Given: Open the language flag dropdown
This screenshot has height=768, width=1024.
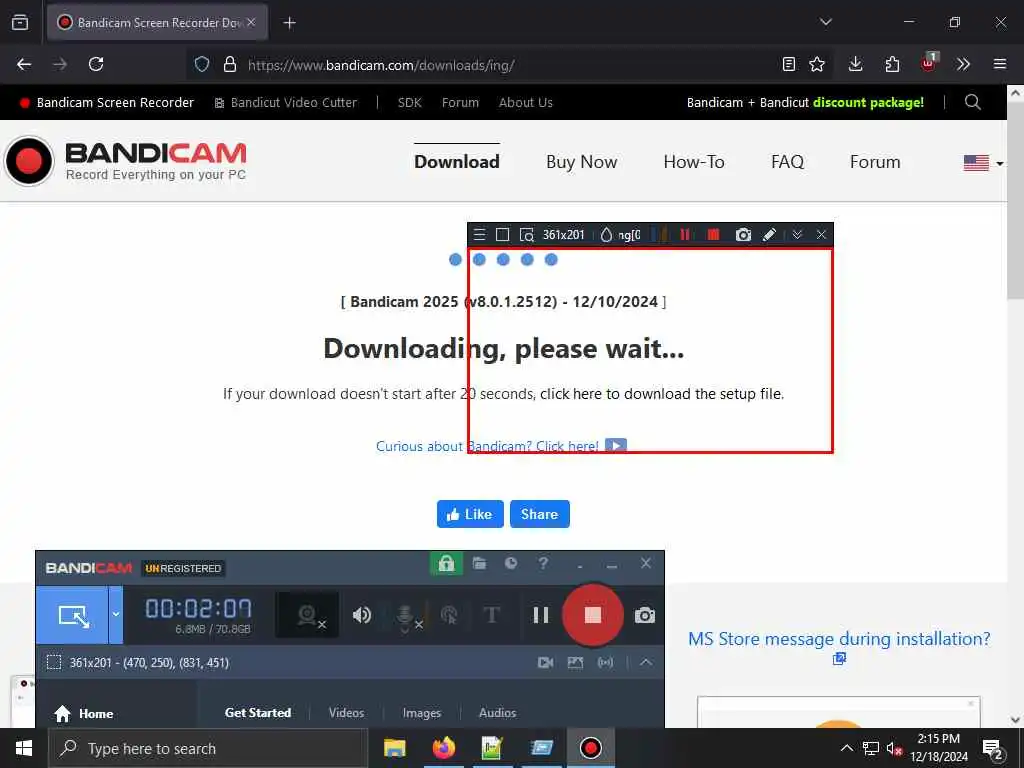Looking at the screenshot, I should [x=984, y=163].
